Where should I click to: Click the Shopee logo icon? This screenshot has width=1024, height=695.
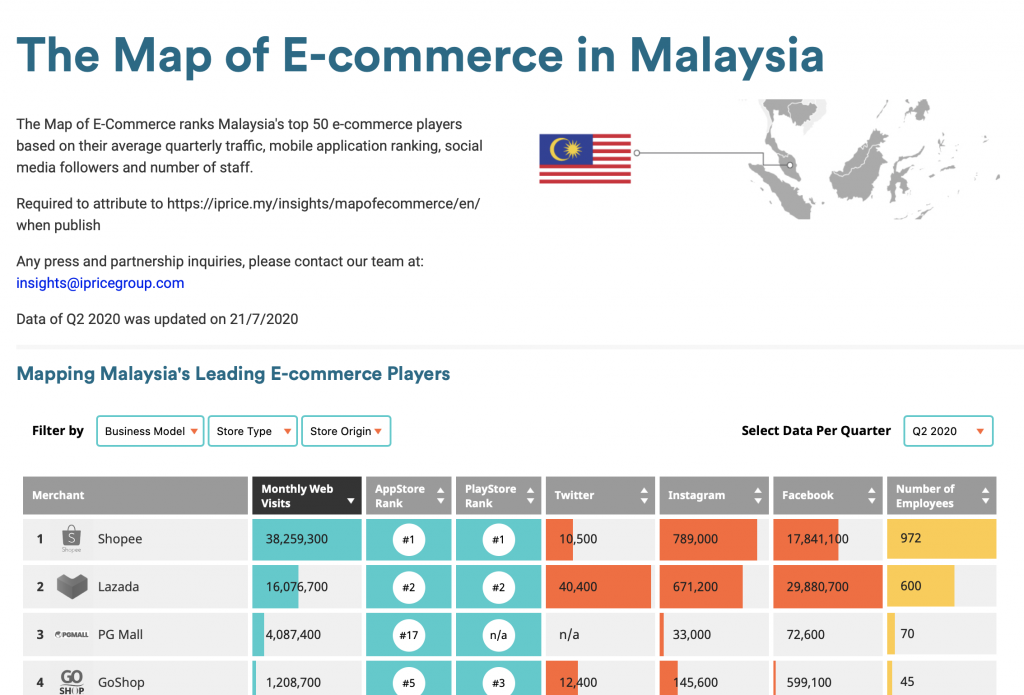pos(71,539)
